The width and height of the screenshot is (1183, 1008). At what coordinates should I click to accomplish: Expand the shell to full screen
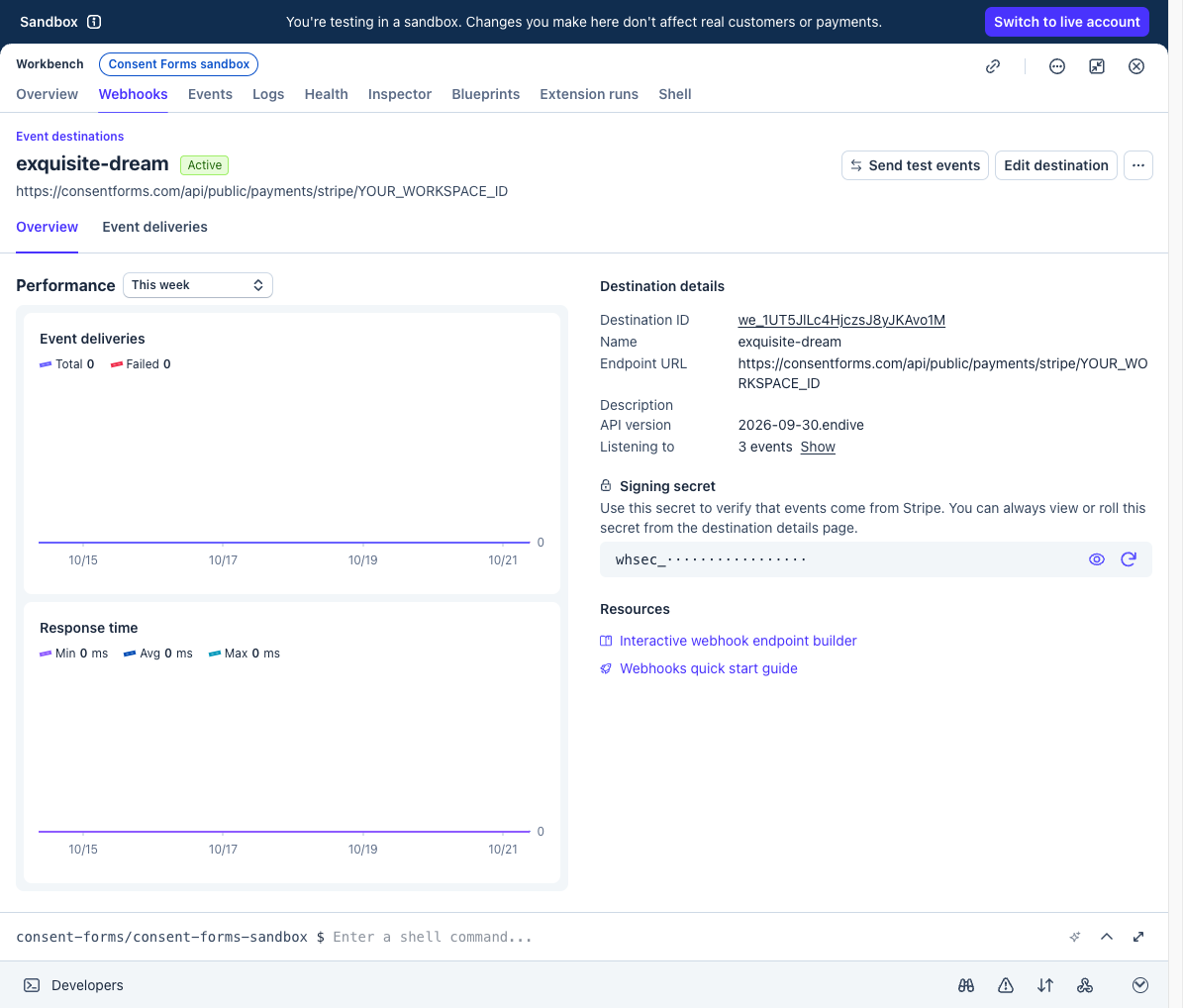point(1138,937)
